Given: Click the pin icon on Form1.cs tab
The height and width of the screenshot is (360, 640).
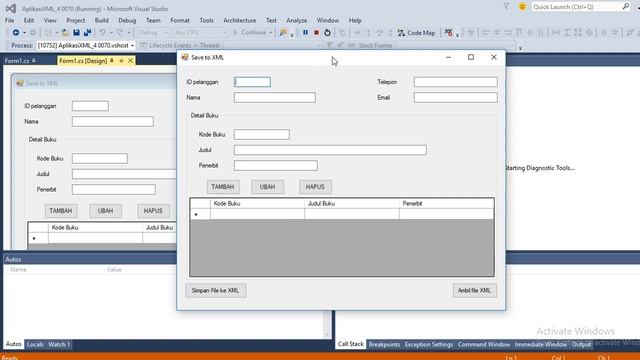Looking at the screenshot, I should point(34,60).
